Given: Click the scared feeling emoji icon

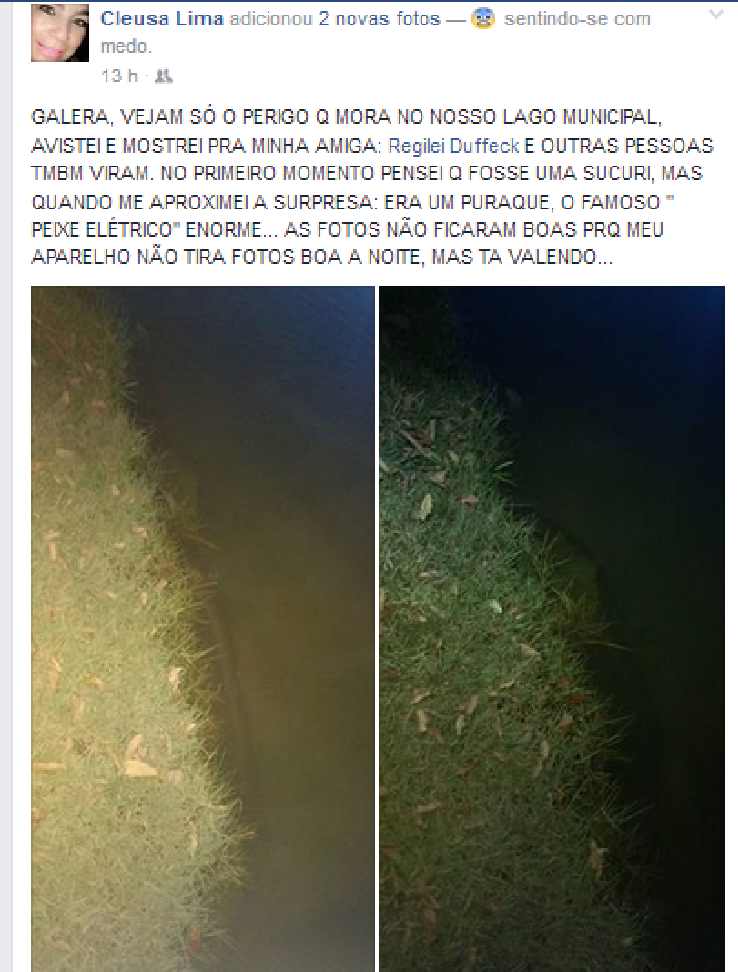Looking at the screenshot, I should click(x=483, y=19).
